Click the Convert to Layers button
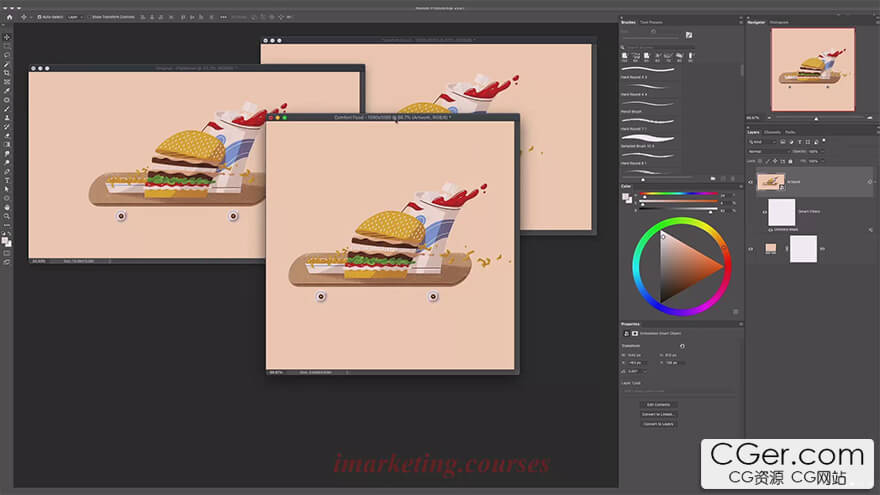Image resolution: width=880 pixels, height=495 pixels. pos(658,424)
